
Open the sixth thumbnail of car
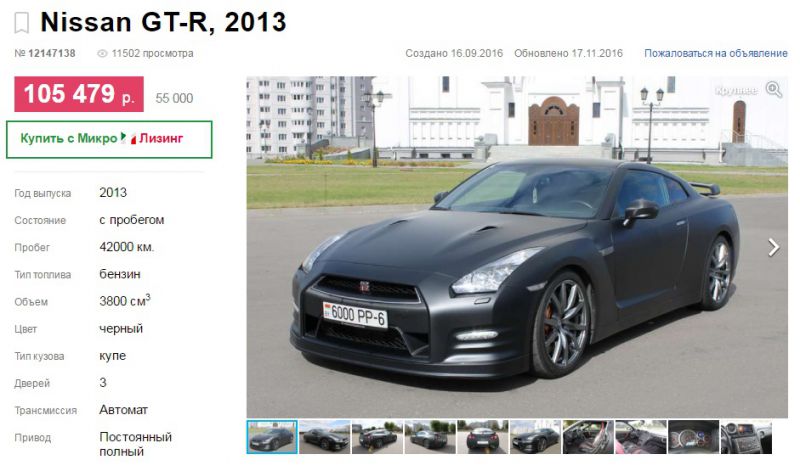tap(535, 437)
